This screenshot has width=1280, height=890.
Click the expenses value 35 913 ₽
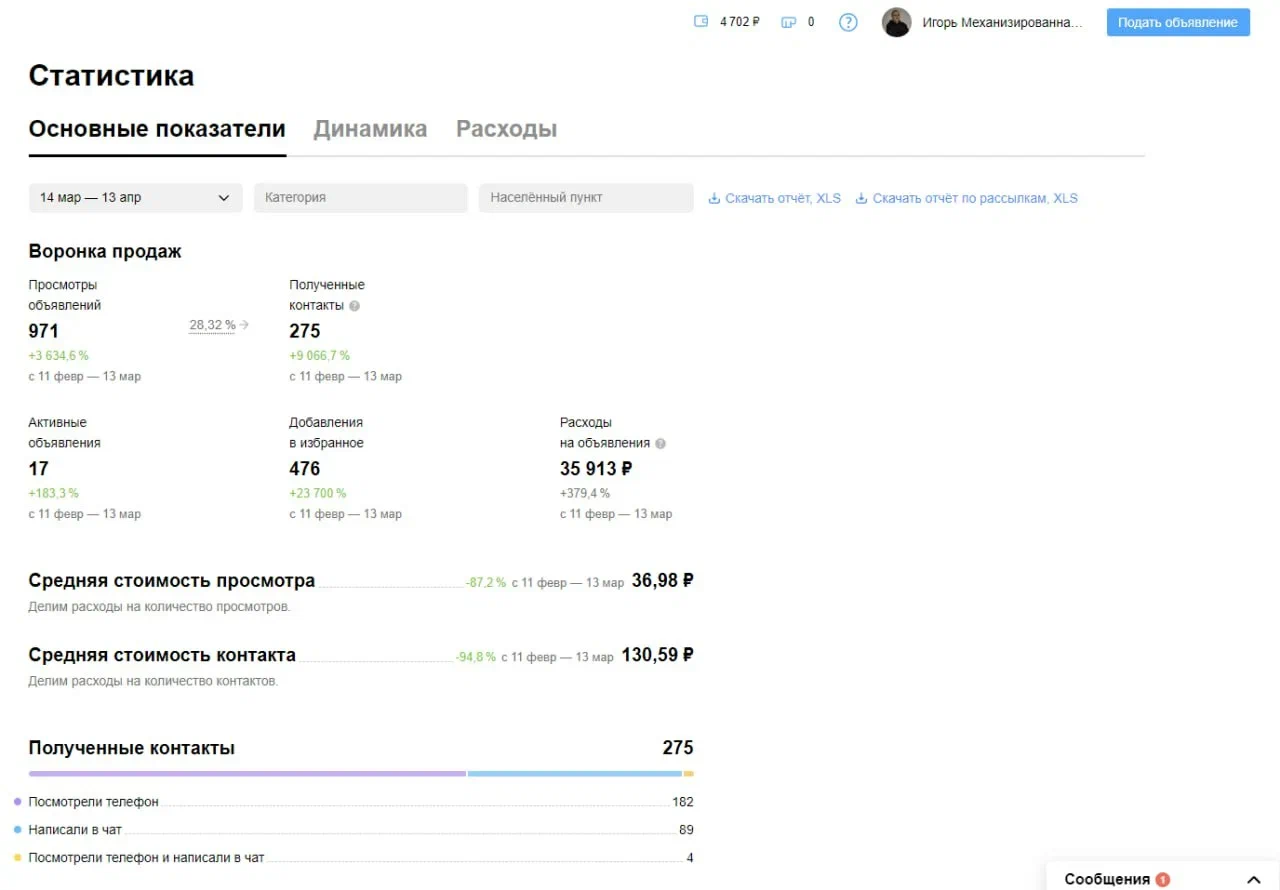pos(596,468)
